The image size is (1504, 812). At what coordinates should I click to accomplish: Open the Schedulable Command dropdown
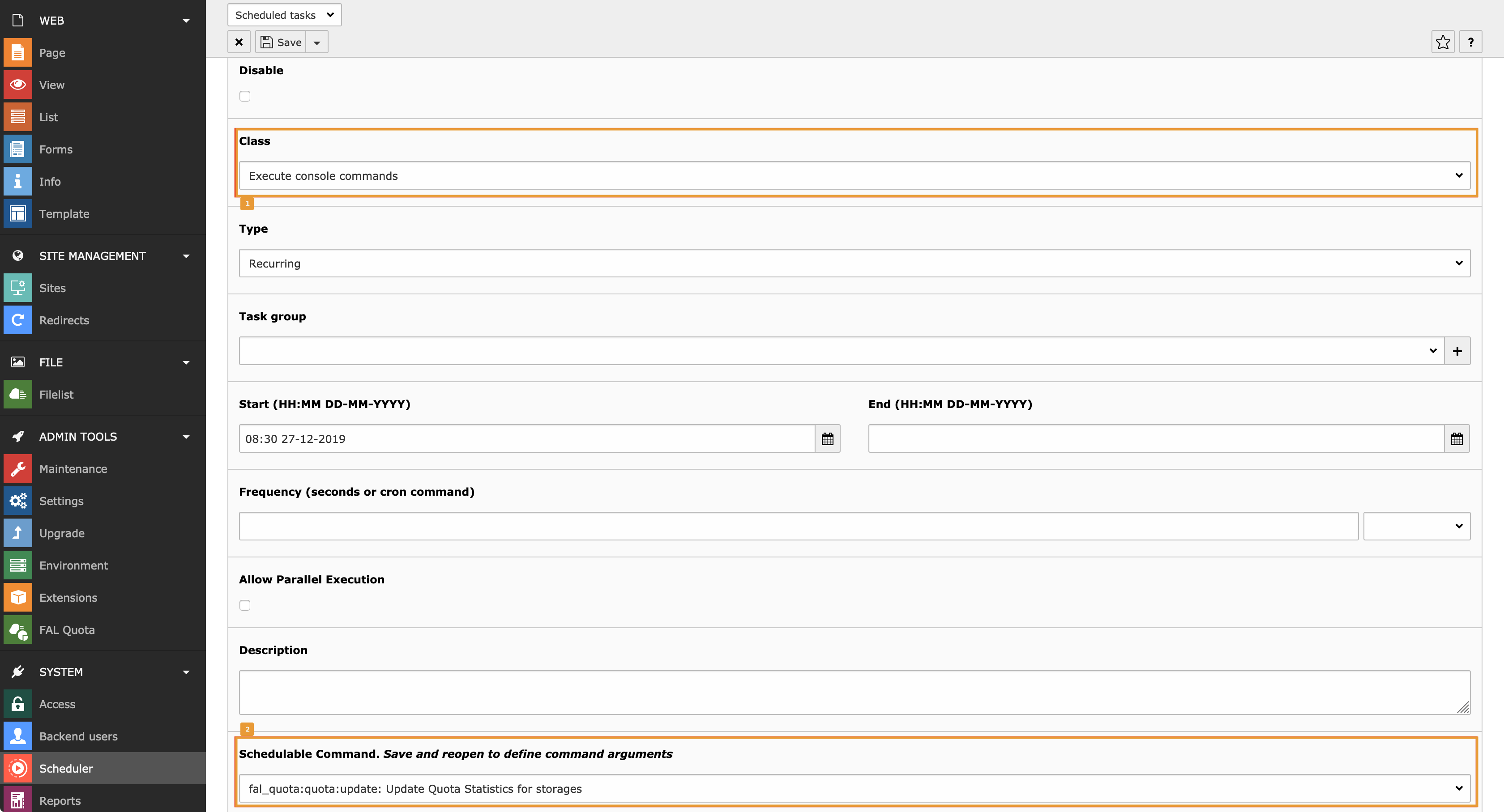point(855,789)
